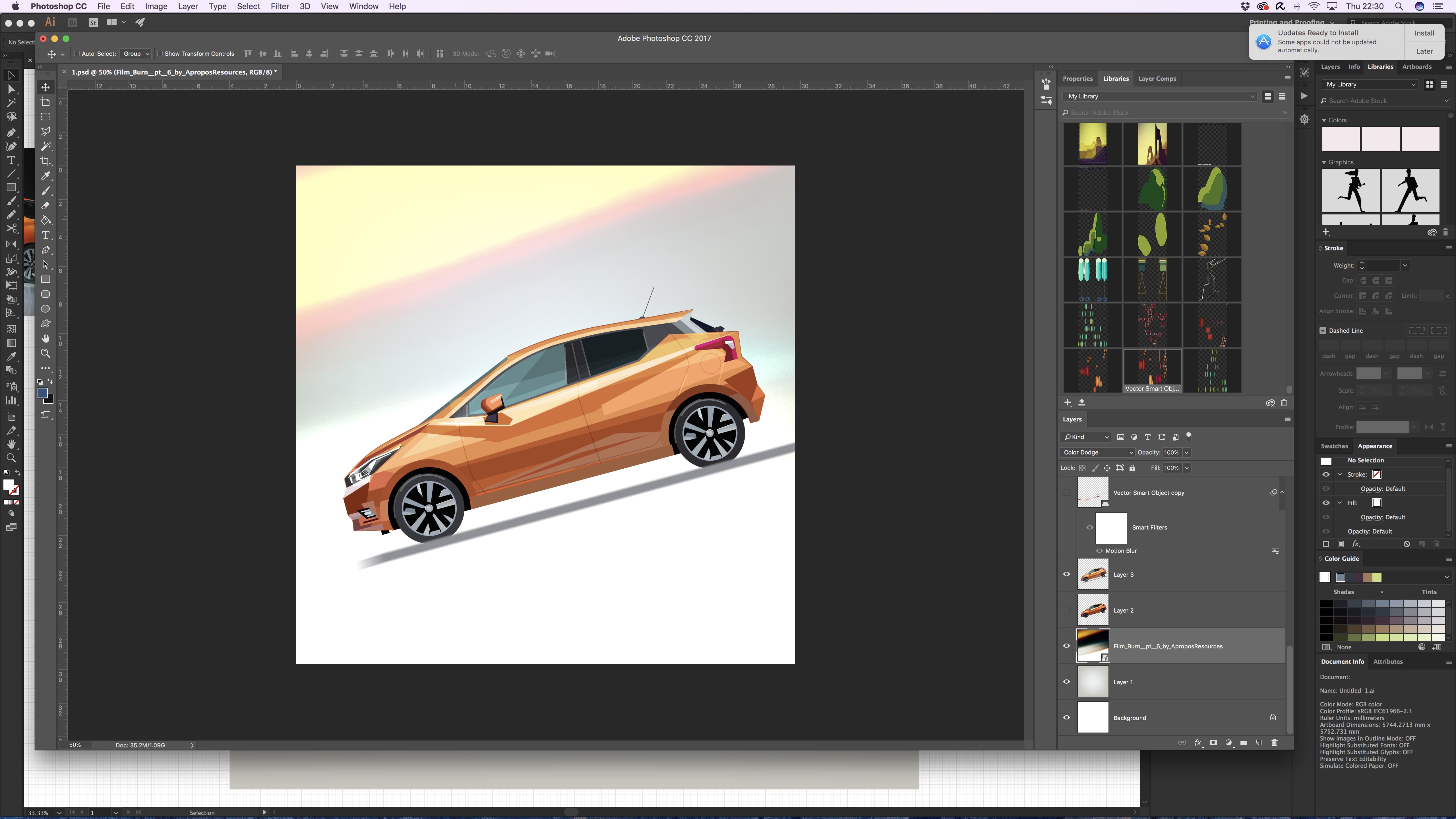Open the layer Opacity dropdown

pos(1186,452)
